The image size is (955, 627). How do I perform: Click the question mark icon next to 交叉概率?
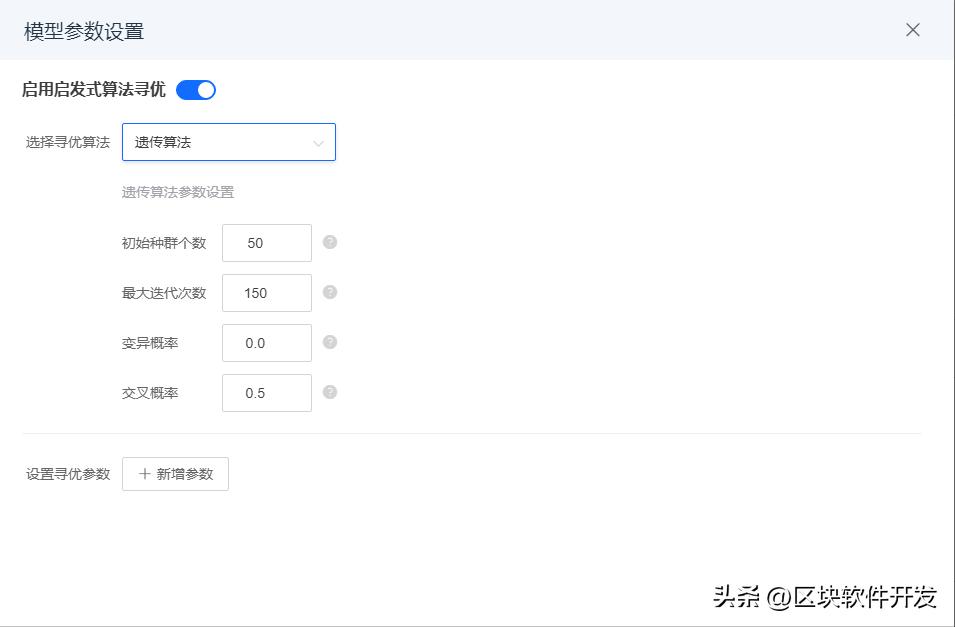click(330, 392)
